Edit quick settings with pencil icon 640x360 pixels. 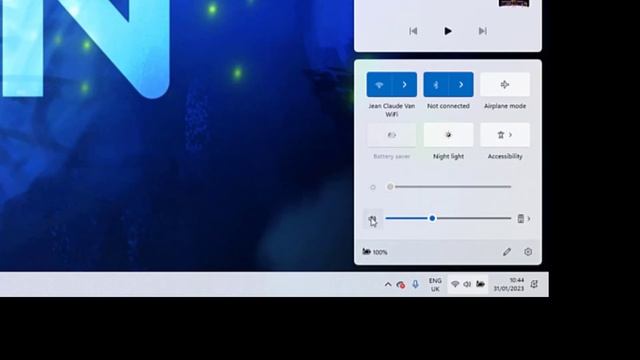tap(507, 252)
